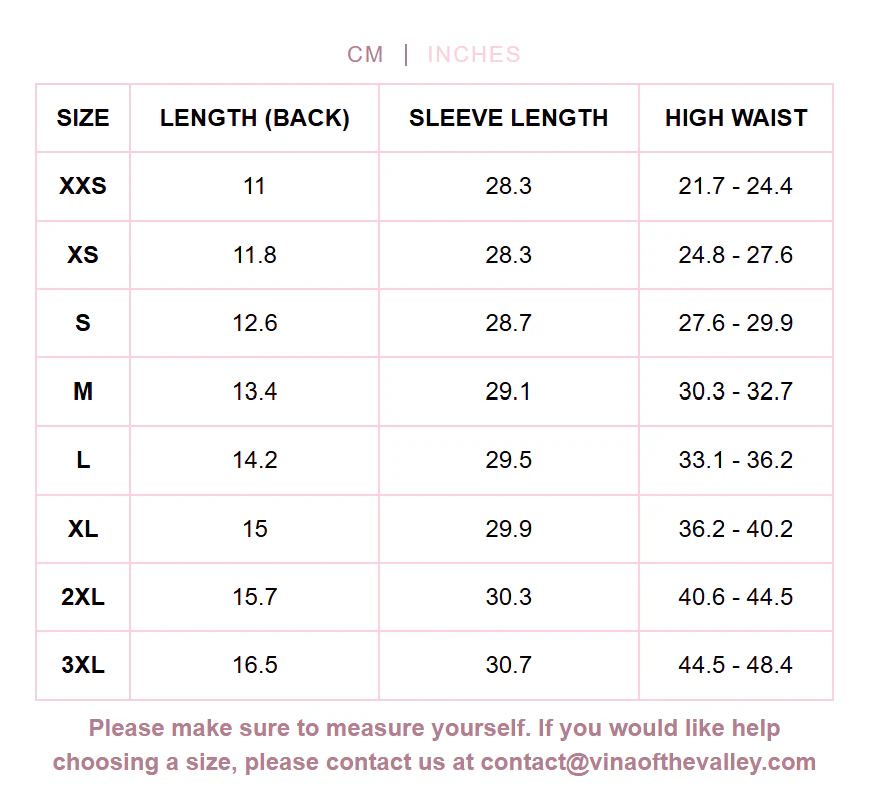Click the 36.2 - 40.2 high waist cell
Screen dimensions: 870x792
pyautogui.click(x=735, y=528)
